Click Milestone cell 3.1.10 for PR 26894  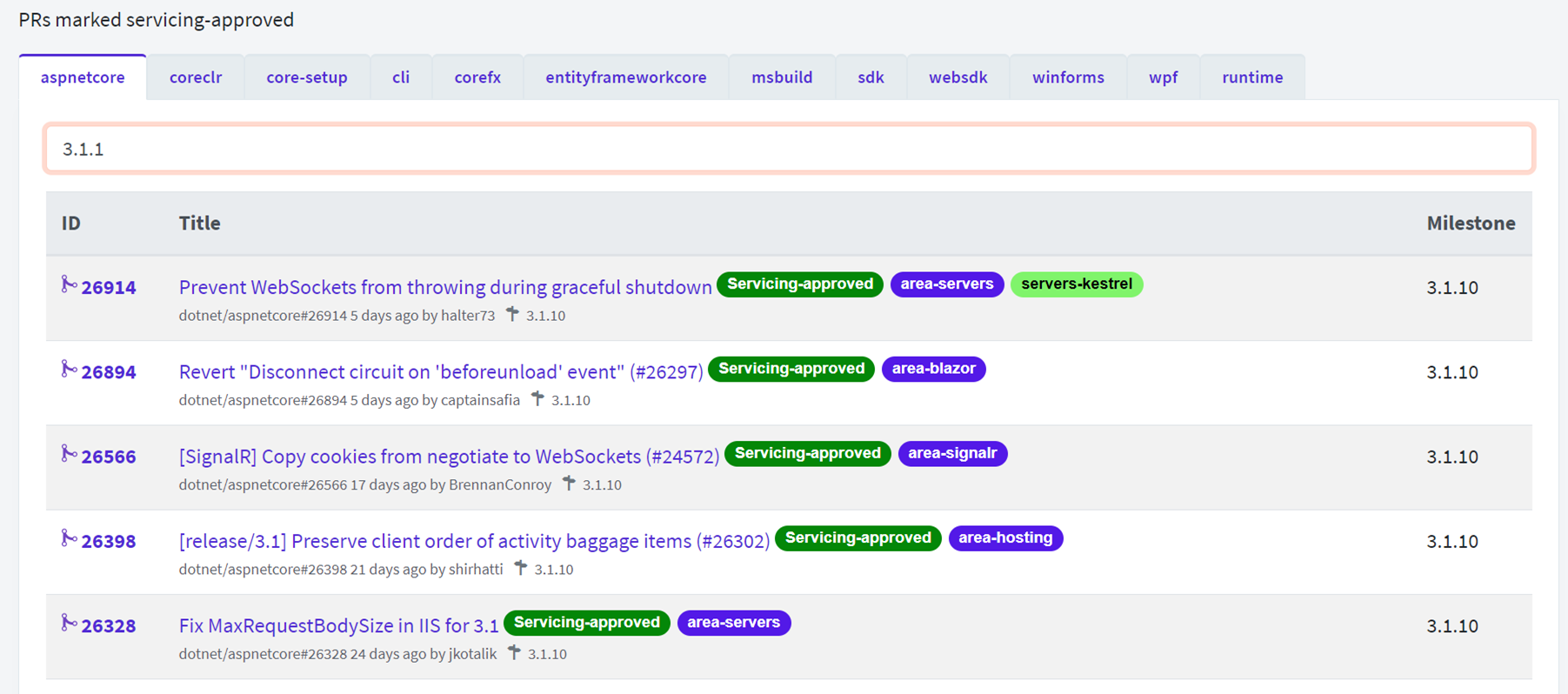[1452, 372]
